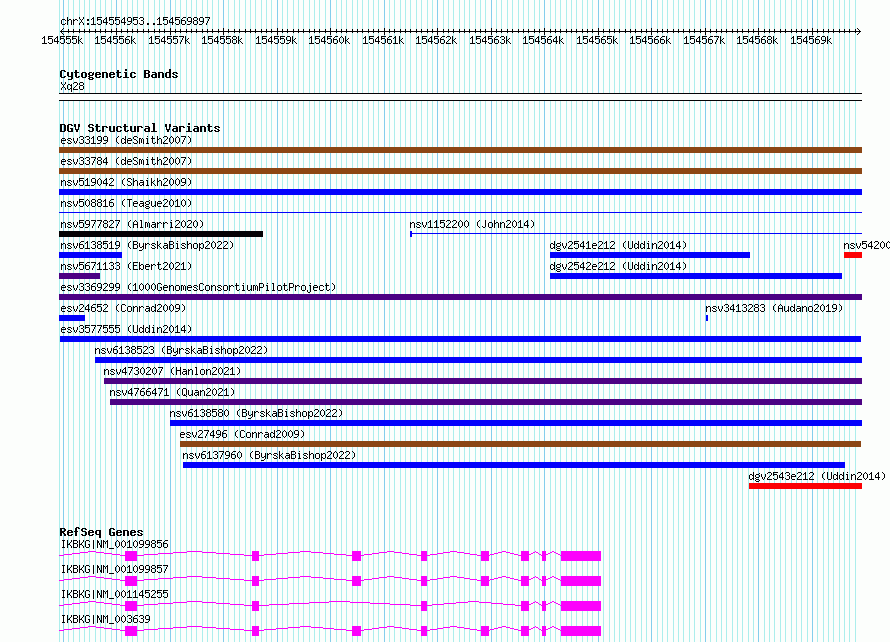This screenshot has height=642, width=890.
Task: Click the 154569k ruler label
Action: (811, 40)
